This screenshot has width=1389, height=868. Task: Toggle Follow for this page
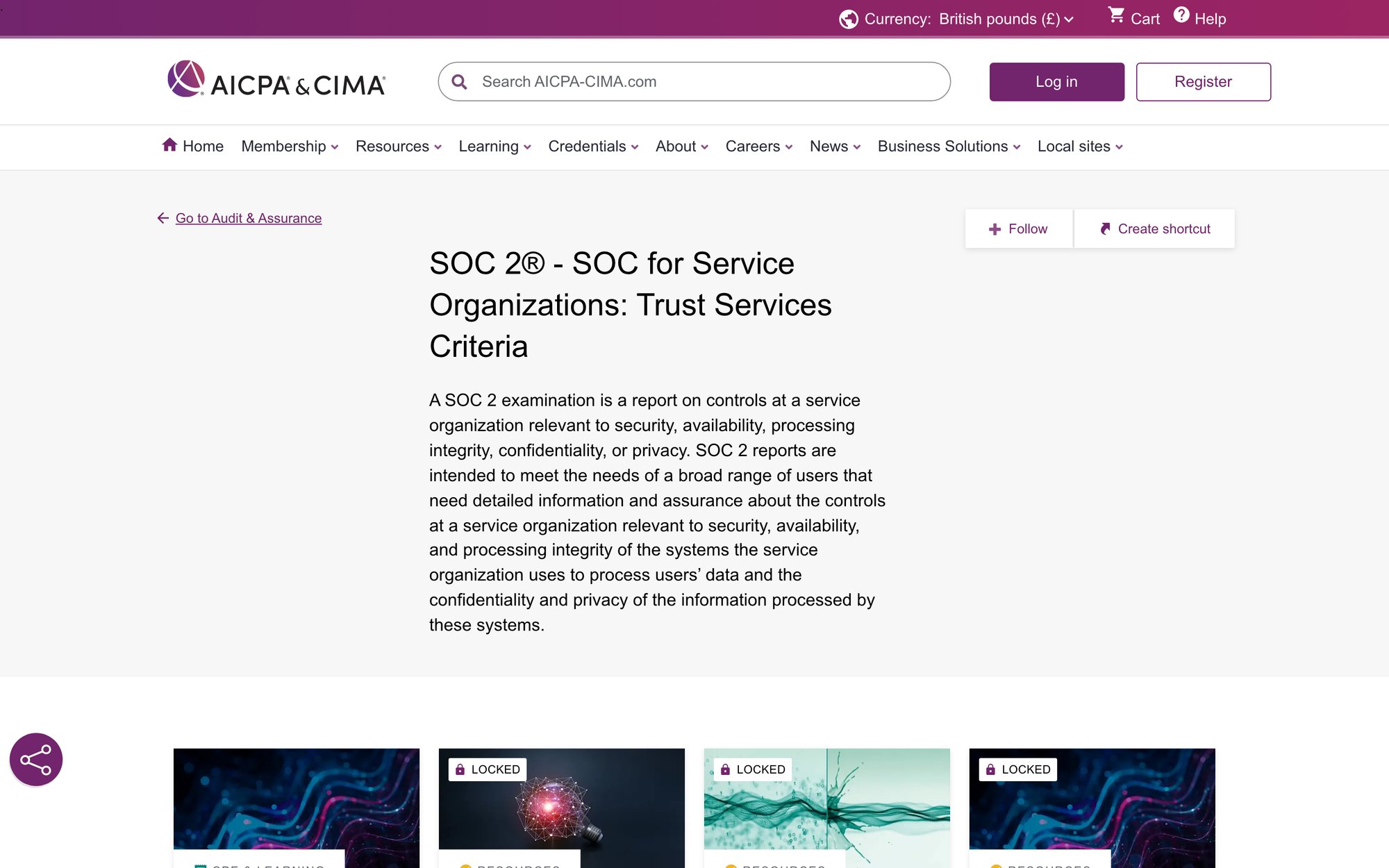[1018, 228]
